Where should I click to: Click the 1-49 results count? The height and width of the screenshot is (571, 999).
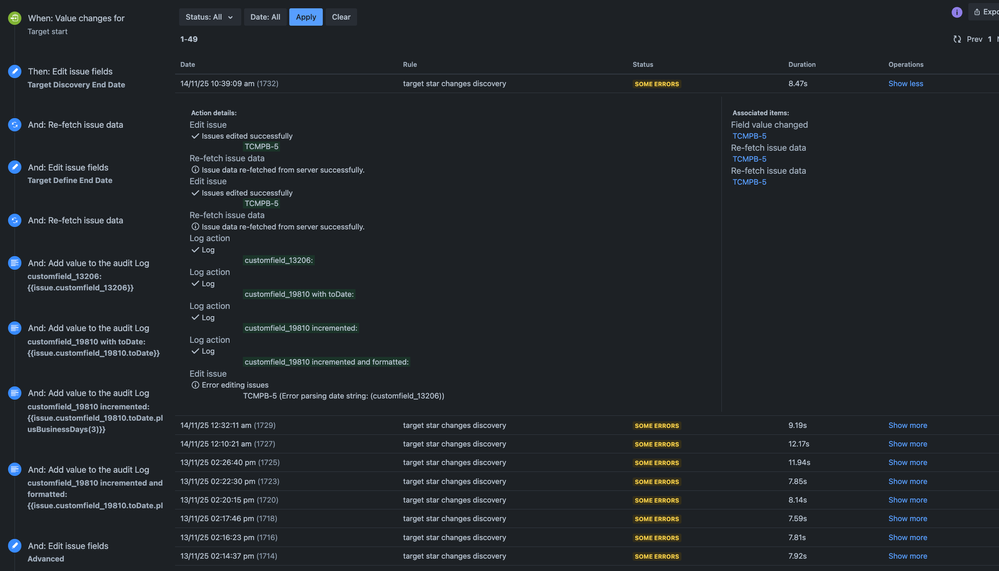pos(189,39)
